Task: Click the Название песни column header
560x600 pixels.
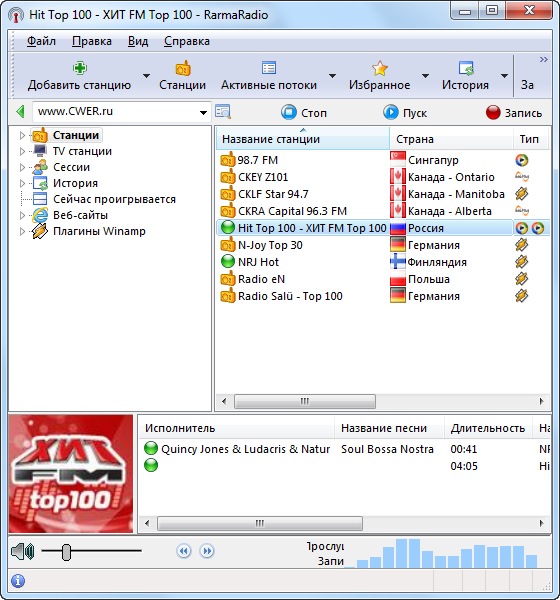Action: [x=390, y=428]
